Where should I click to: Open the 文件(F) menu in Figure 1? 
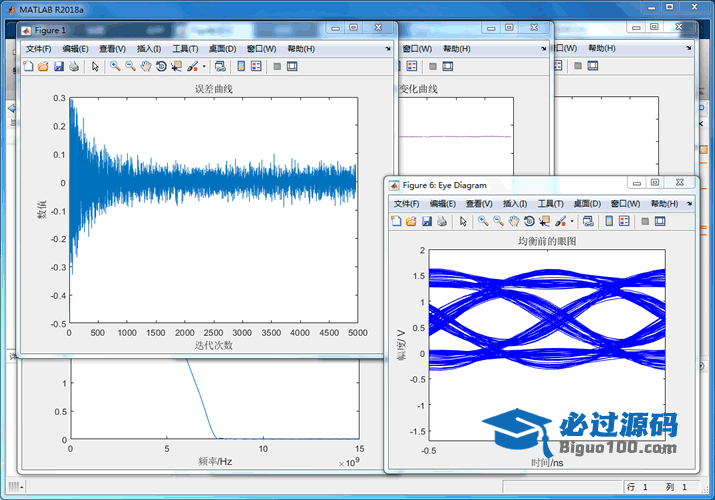[38, 48]
